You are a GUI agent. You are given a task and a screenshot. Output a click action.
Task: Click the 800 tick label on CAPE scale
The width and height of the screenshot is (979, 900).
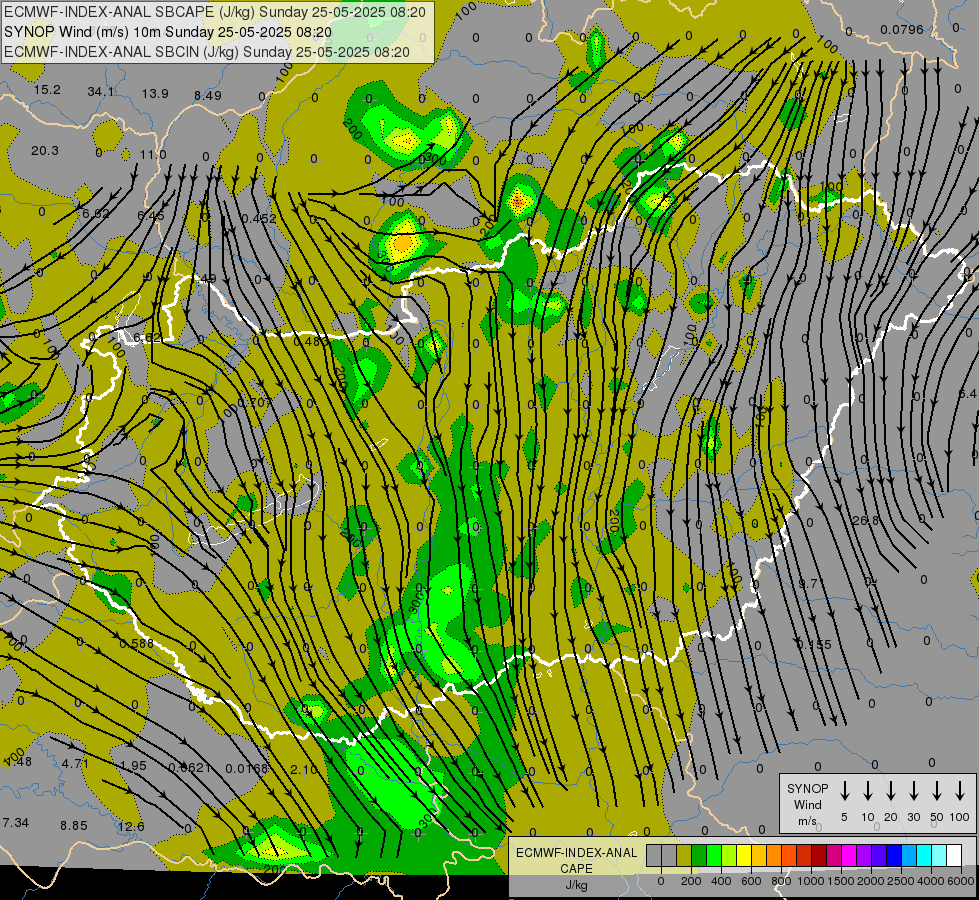tap(781, 881)
